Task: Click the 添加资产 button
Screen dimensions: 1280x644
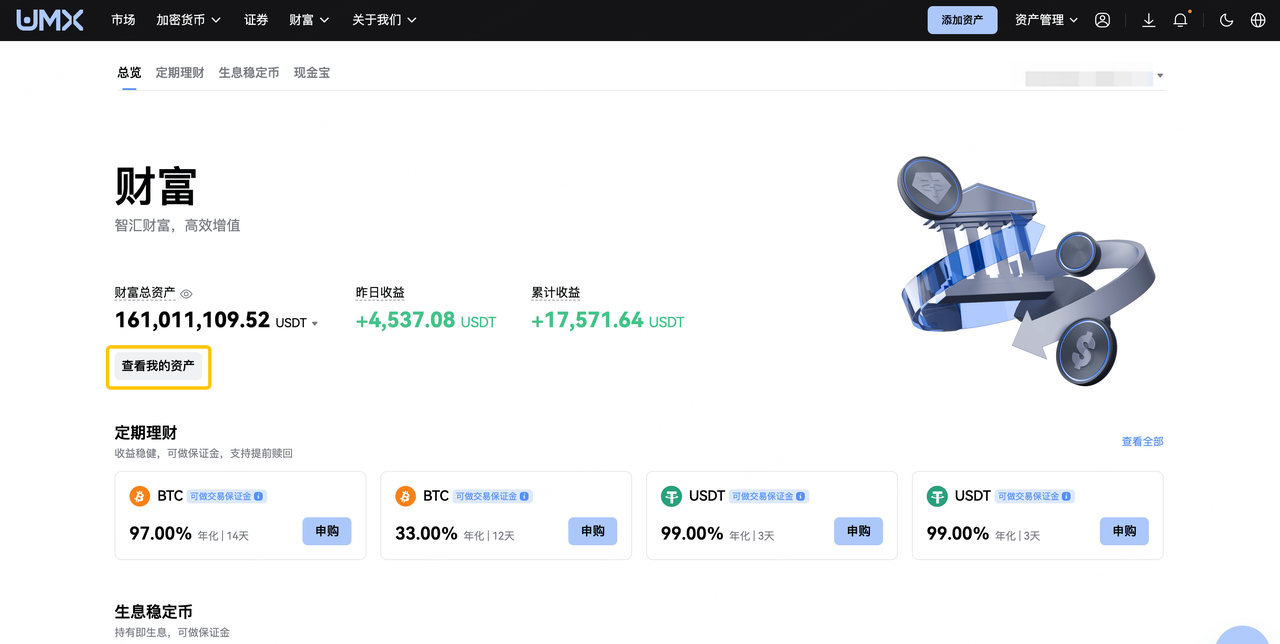Action: 962,20
